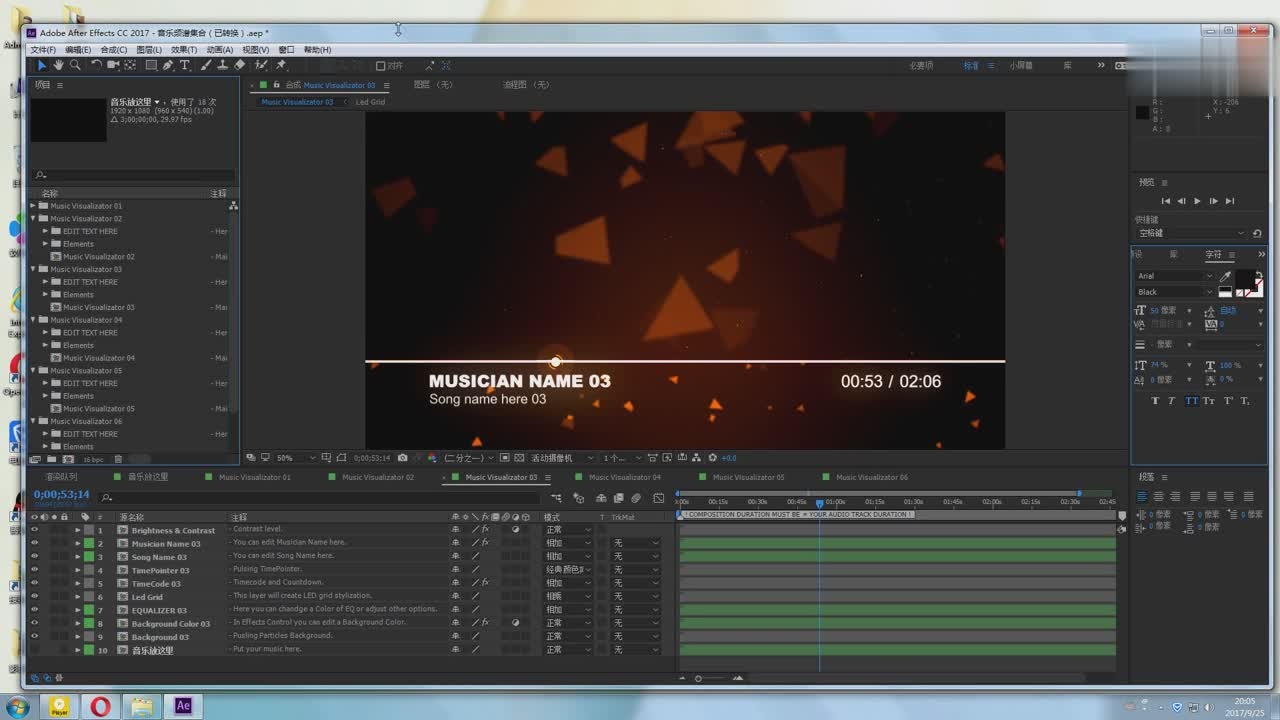Click the snapshot camera icon below viewer
The image size is (1280, 720).
[x=402, y=458]
